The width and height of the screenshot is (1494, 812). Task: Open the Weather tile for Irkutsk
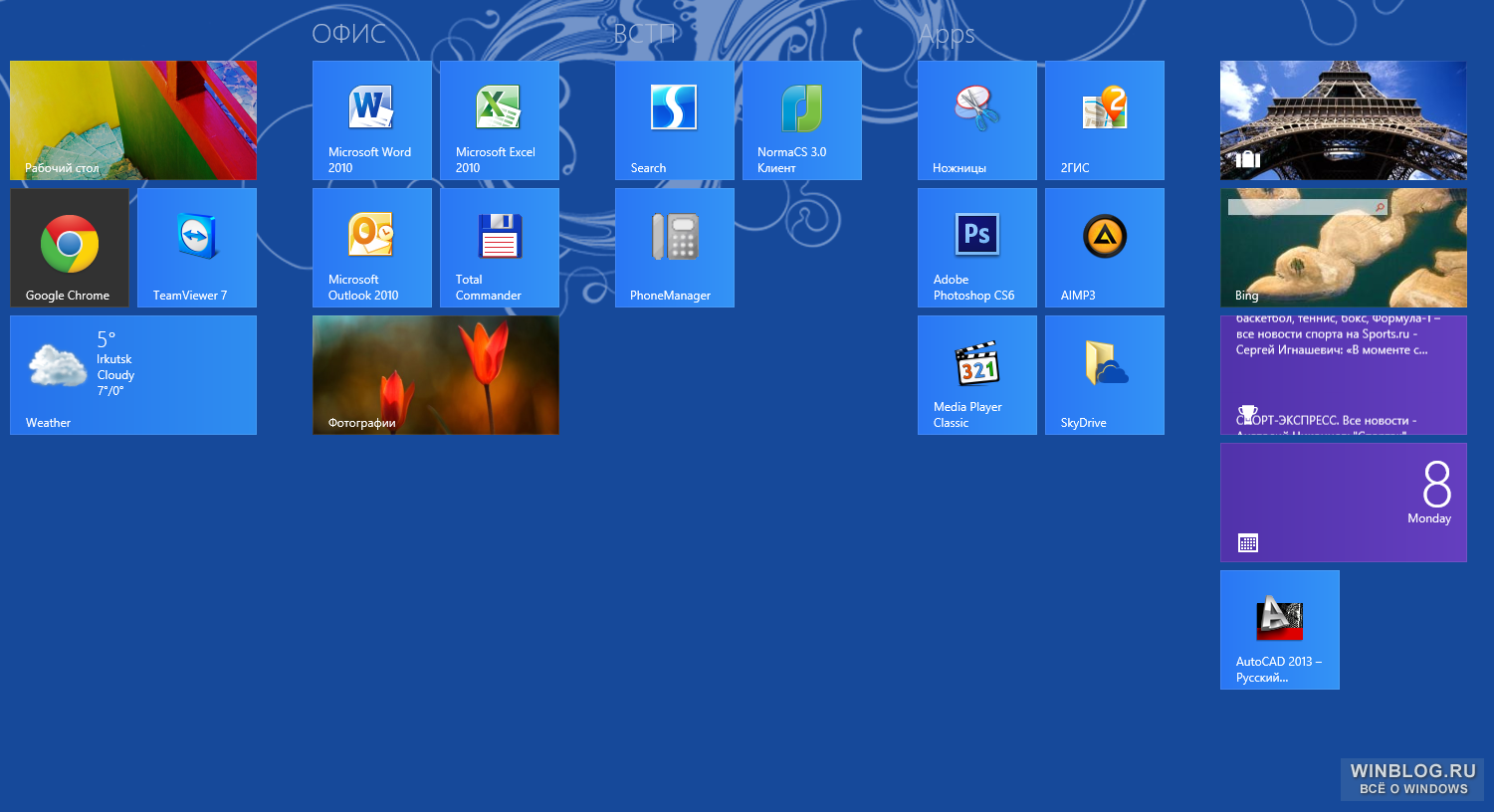pyautogui.click(x=133, y=375)
